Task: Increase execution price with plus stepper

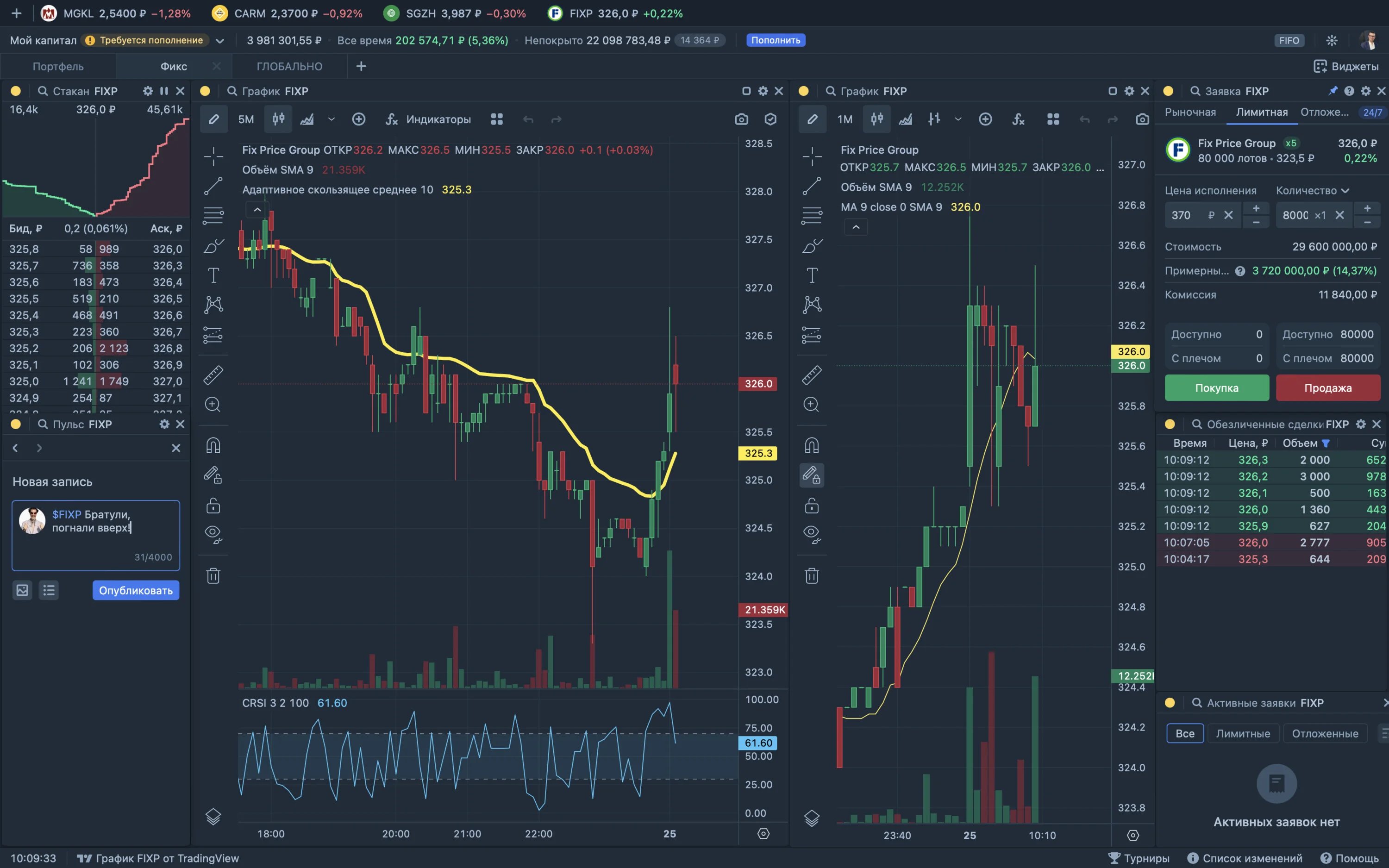Action: (1256, 208)
